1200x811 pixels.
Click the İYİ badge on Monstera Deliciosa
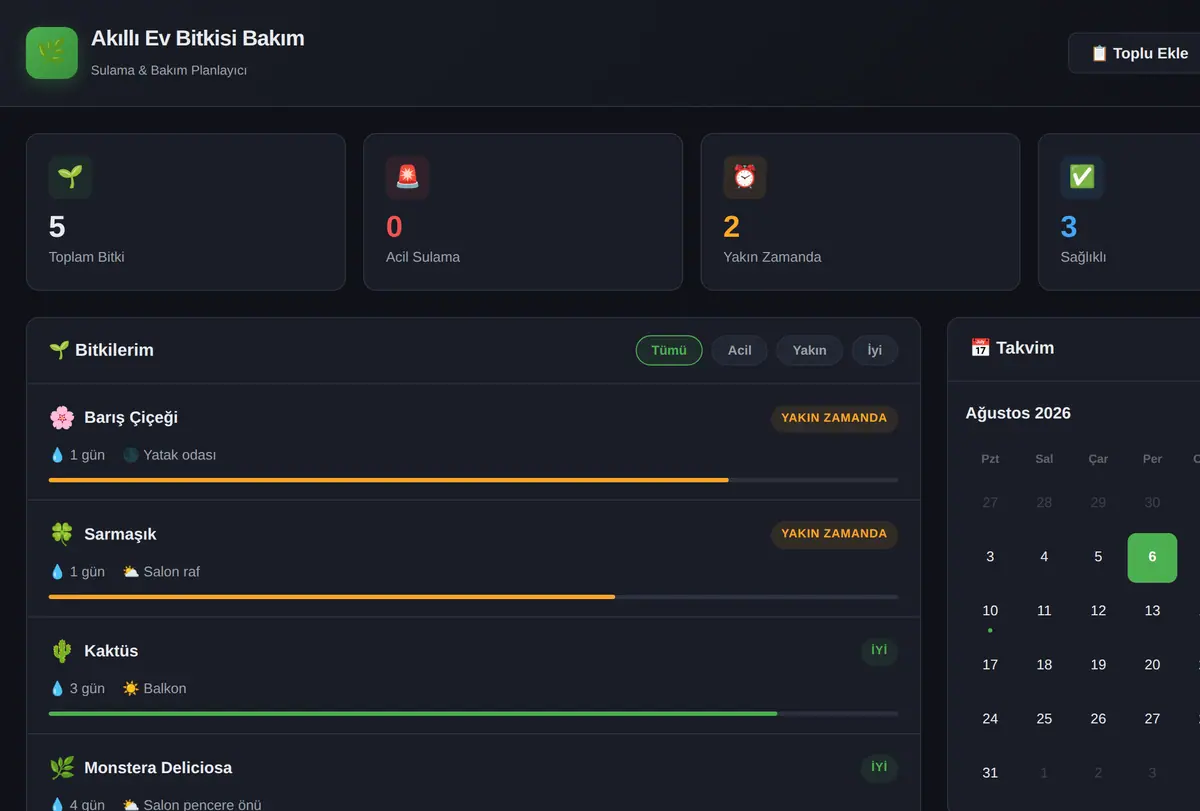click(879, 768)
